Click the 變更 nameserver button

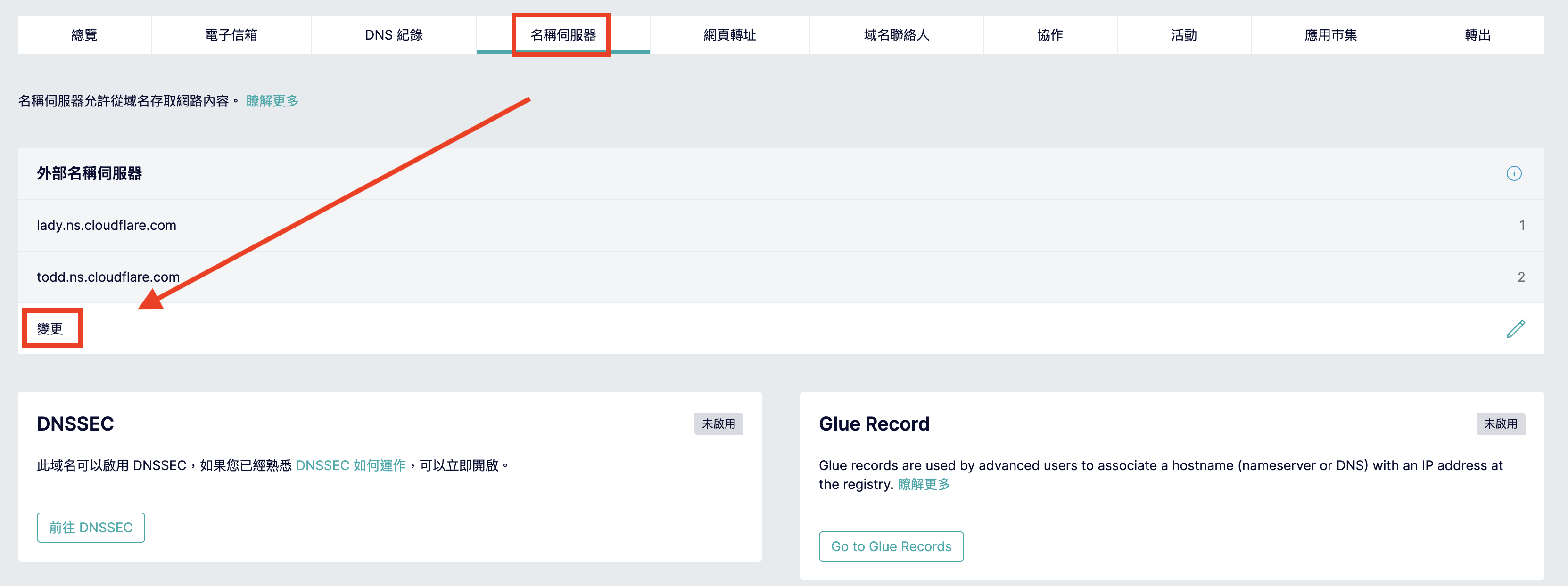pyautogui.click(x=50, y=329)
